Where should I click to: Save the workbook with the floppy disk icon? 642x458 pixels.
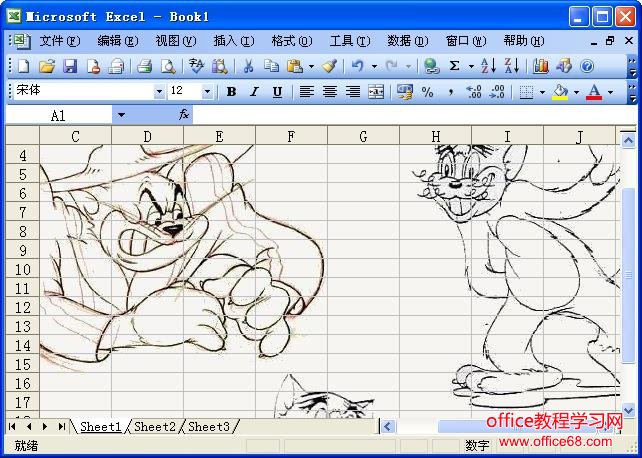coord(70,66)
